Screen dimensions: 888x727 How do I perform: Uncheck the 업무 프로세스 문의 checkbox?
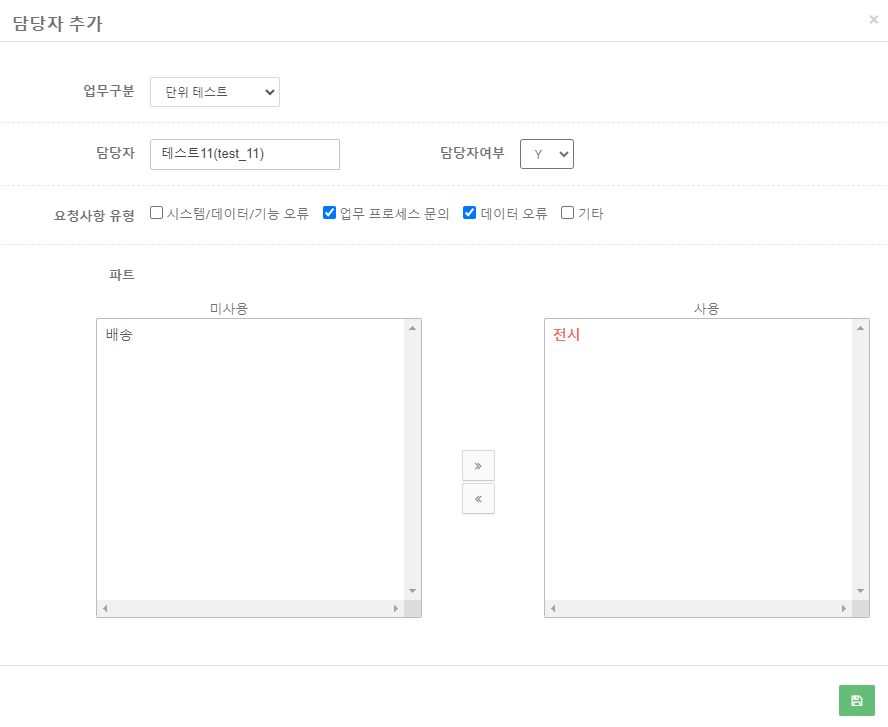click(329, 212)
